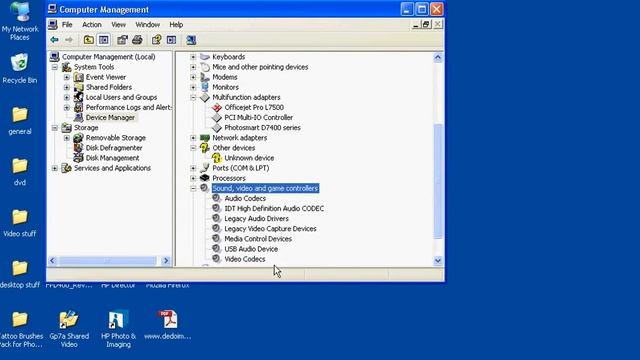Image resolution: width=640 pixels, height=360 pixels.
Task: Open the View menu
Action: pyautogui.click(x=119, y=24)
